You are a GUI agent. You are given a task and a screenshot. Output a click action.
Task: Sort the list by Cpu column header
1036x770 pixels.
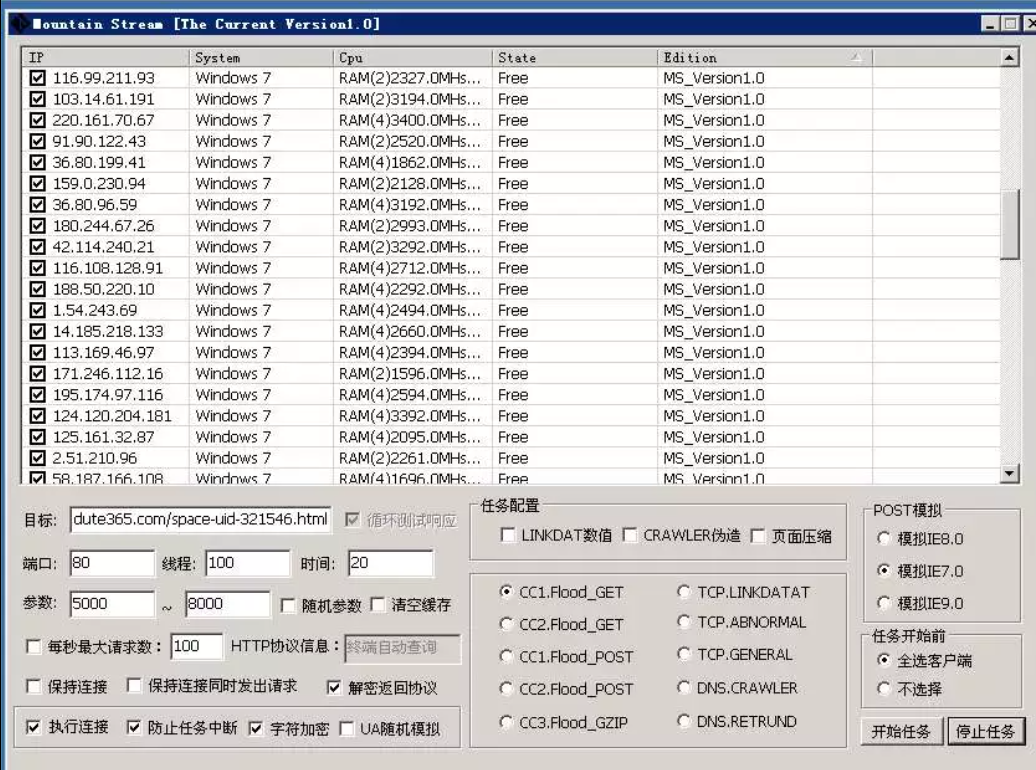click(412, 58)
